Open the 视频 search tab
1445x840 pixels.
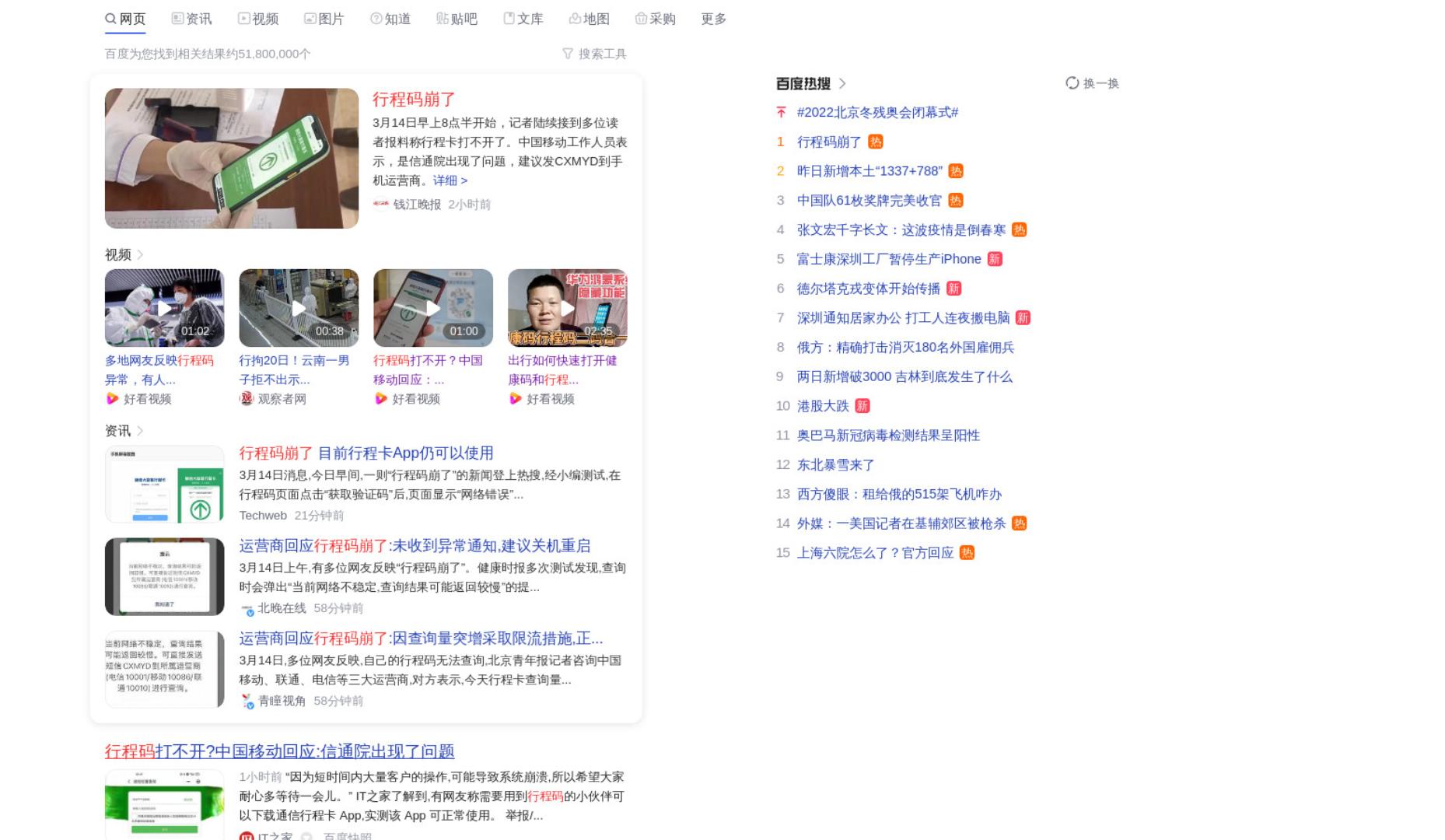[258, 19]
